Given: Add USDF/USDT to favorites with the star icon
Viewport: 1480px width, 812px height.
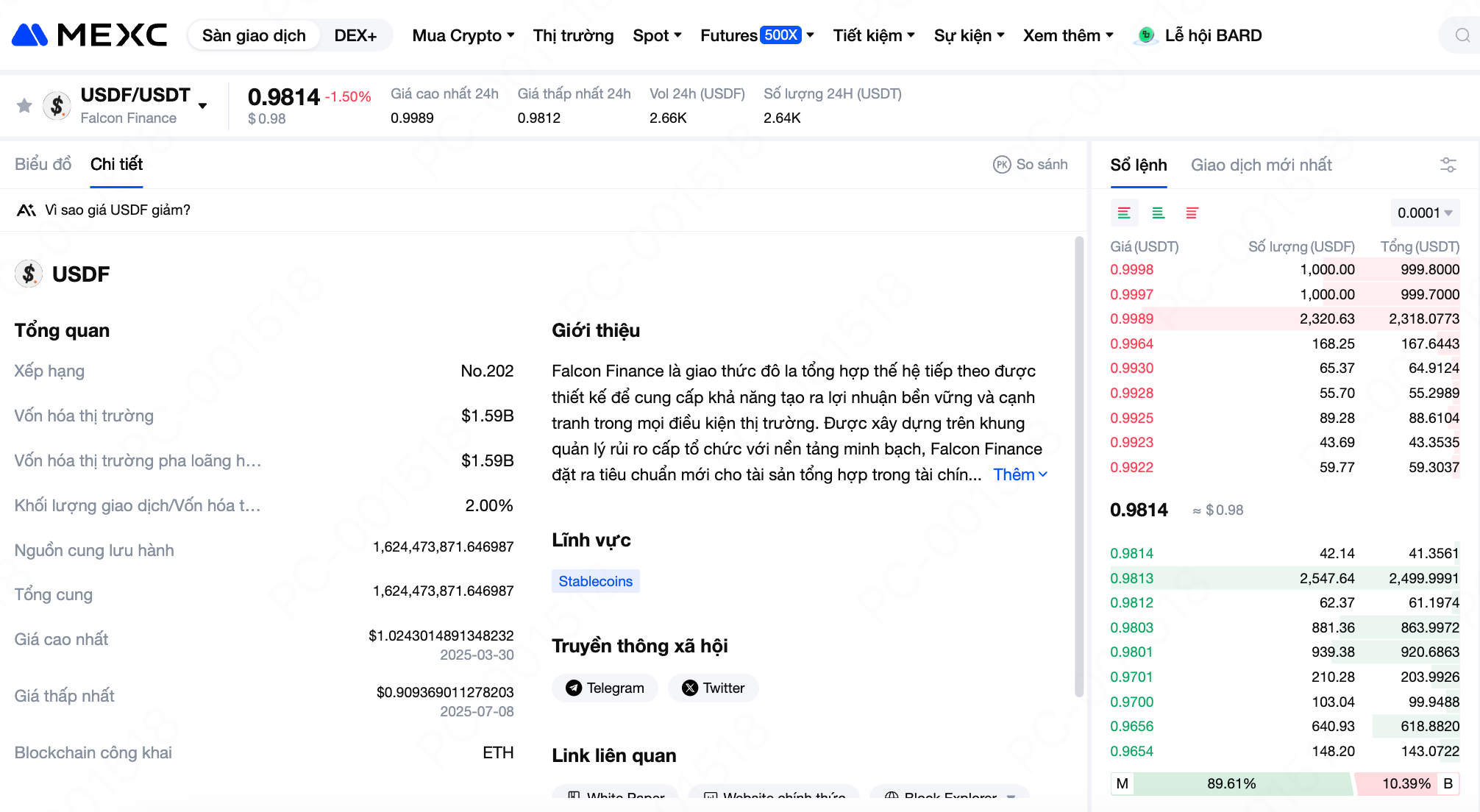Looking at the screenshot, I should click(x=24, y=106).
